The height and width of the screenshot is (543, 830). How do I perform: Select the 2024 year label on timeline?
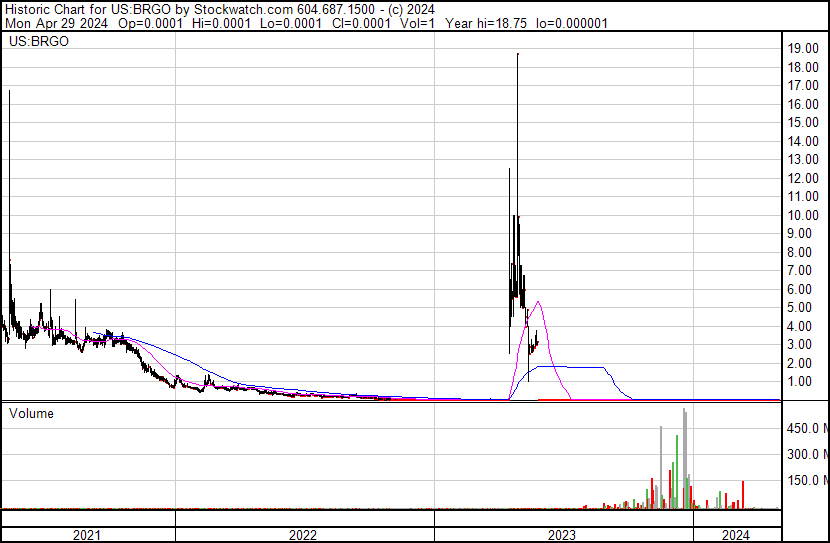click(x=736, y=535)
